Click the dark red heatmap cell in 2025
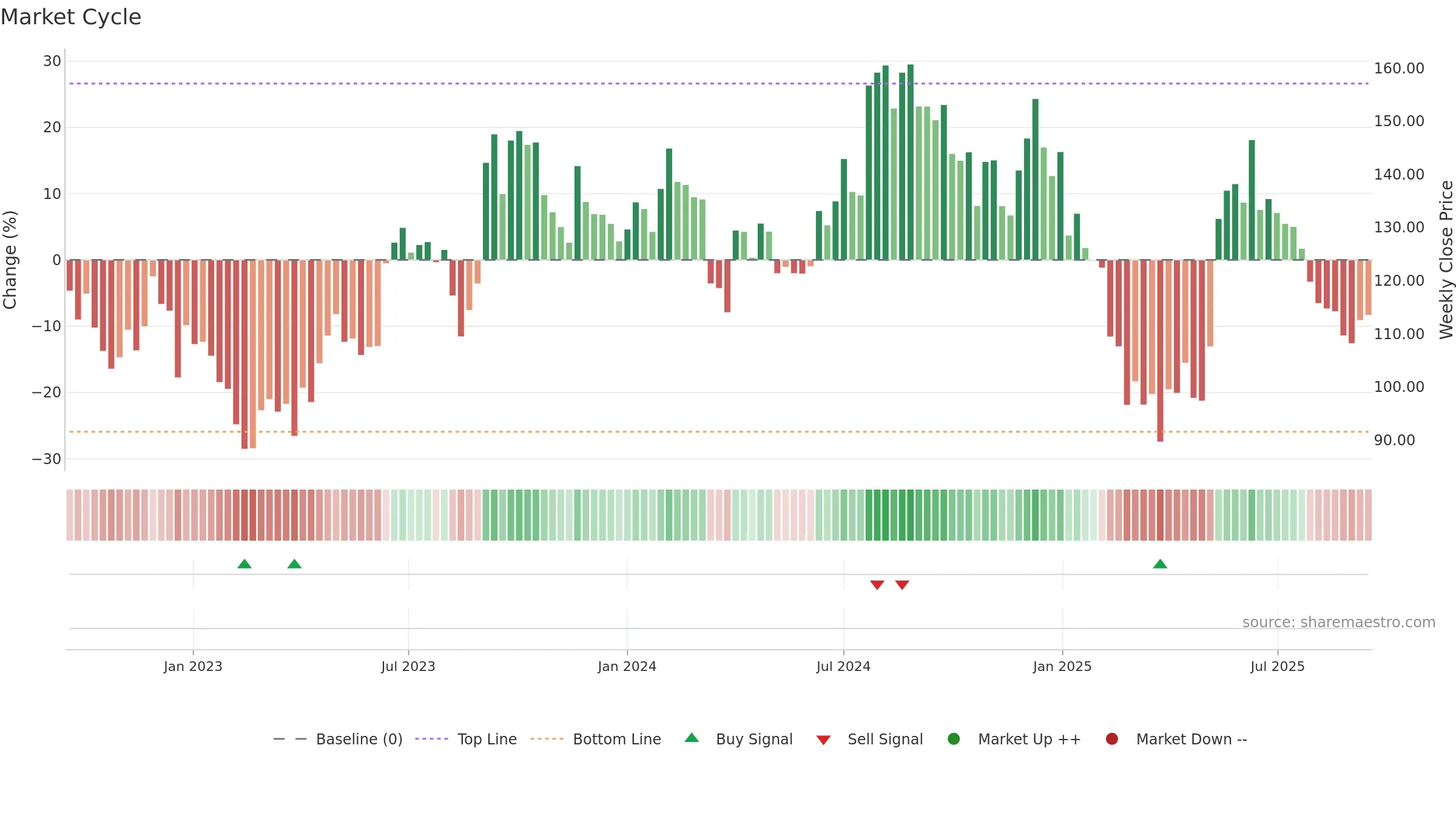The height and width of the screenshot is (819, 1456). (1160, 514)
